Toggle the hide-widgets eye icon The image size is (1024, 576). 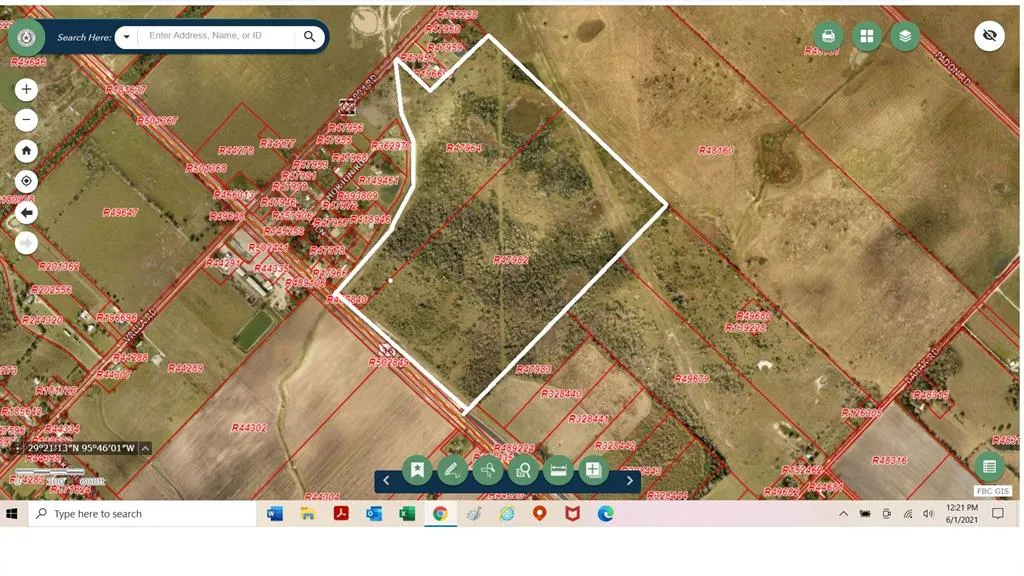(x=989, y=36)
